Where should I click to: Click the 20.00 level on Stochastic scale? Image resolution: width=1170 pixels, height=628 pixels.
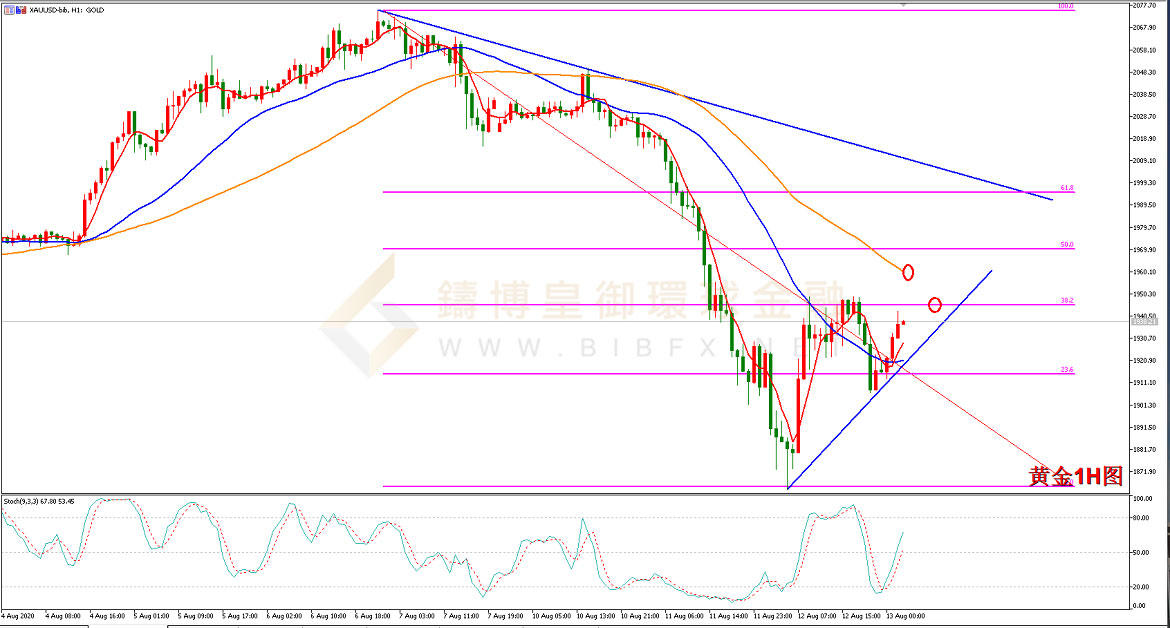tap(1141, 587)
